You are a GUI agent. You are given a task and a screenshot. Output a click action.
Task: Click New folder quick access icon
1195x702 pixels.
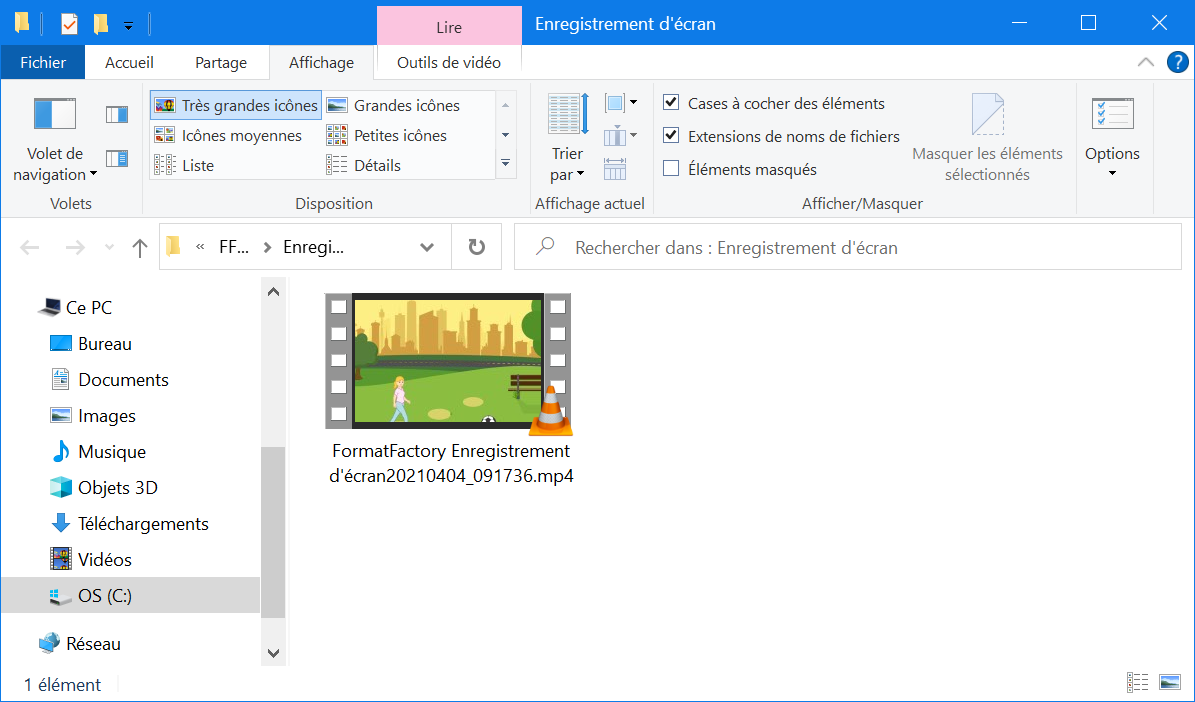pyautogui.click(x=100, y=24)
